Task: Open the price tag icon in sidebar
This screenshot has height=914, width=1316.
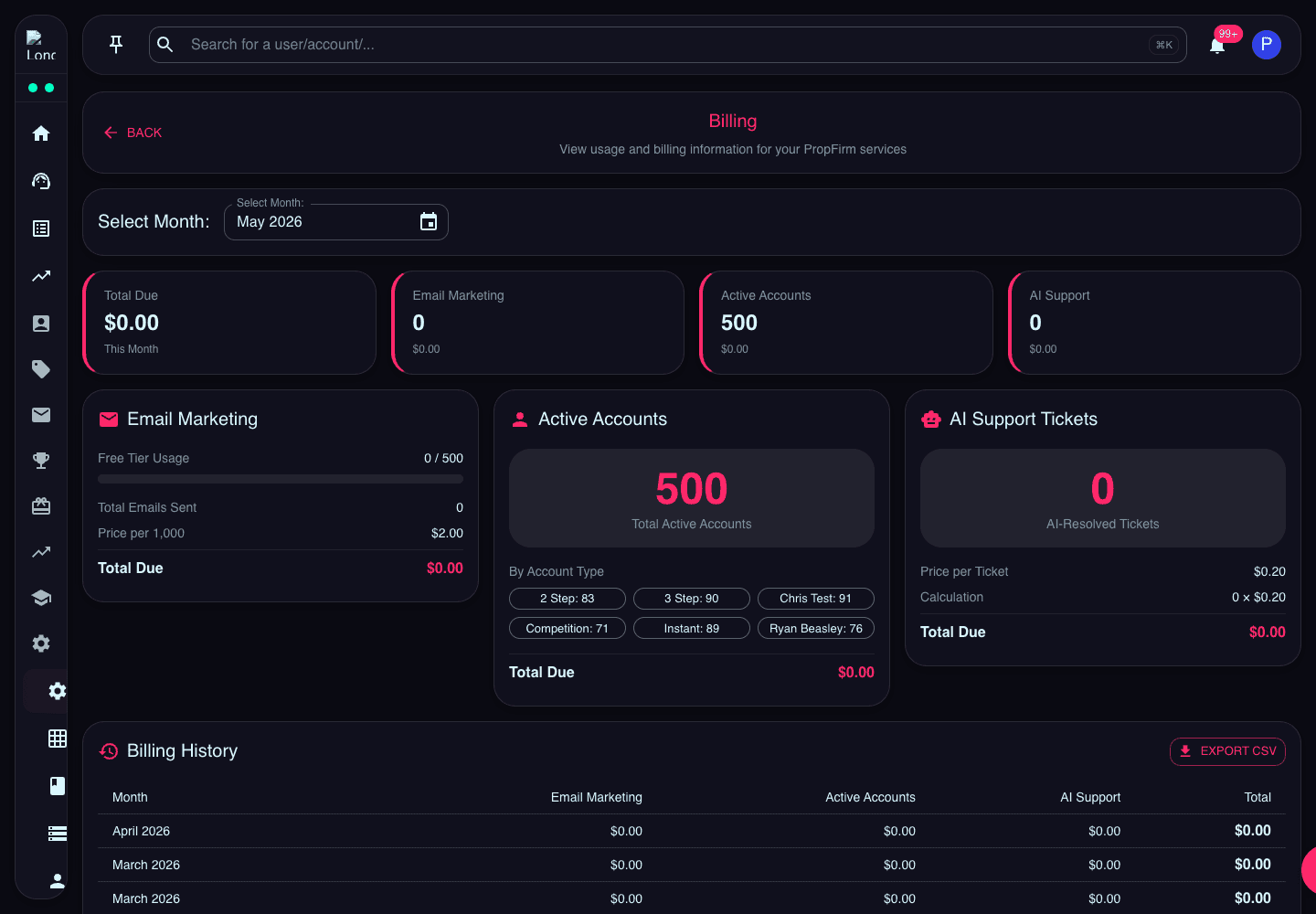Action: pyautogui.click(x=41, y=369)
